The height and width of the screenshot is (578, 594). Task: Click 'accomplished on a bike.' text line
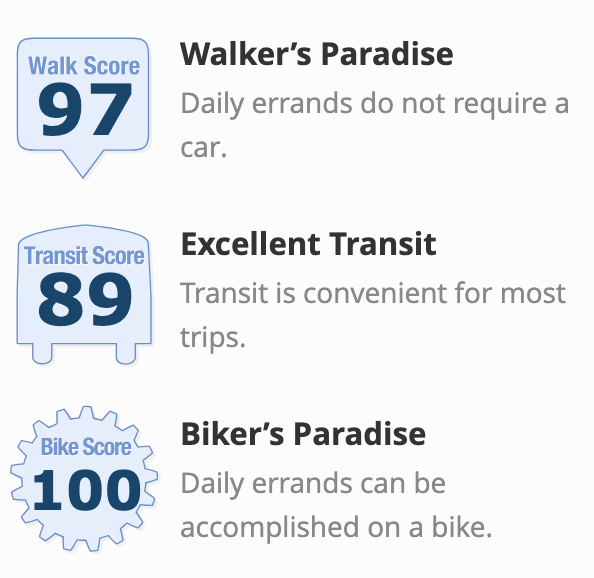336,527
